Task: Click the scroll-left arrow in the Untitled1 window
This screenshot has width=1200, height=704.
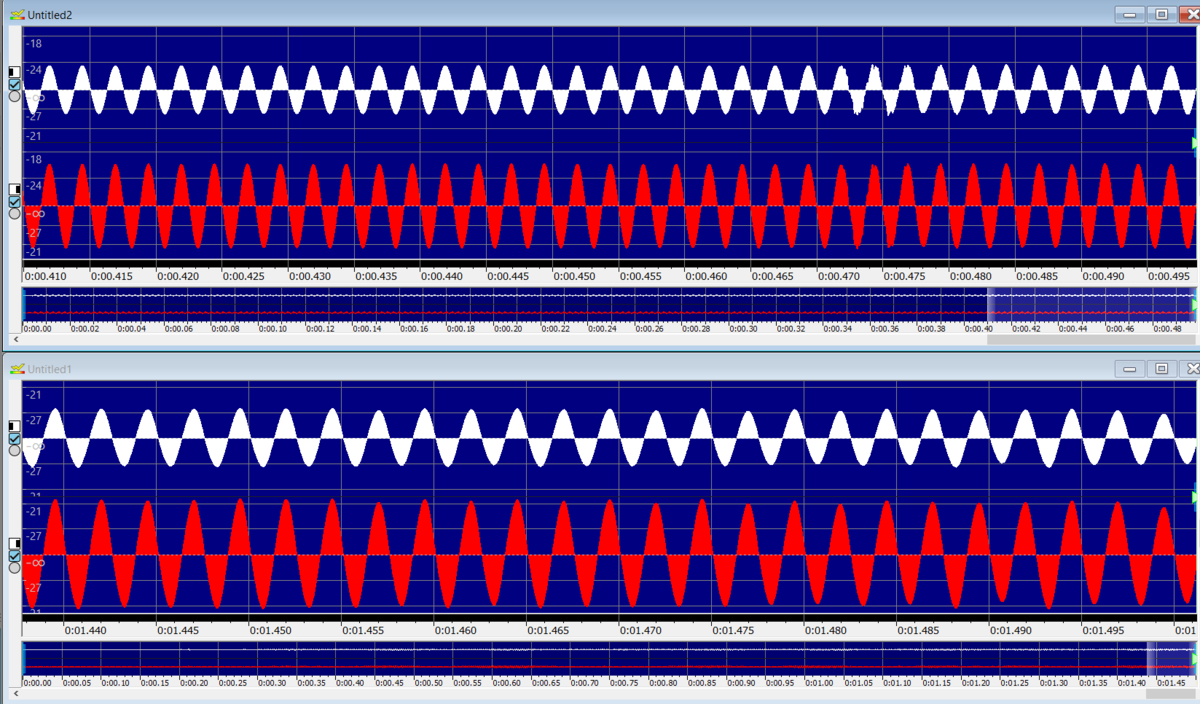Action: pos(15,693)
